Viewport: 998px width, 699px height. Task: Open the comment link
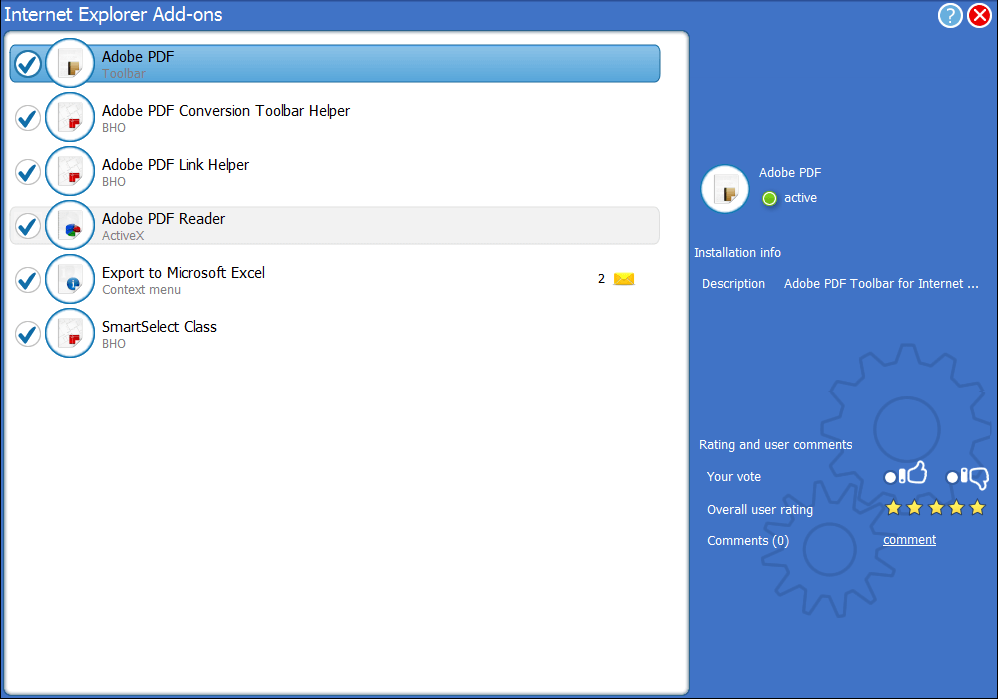click(x=910, y=540)
